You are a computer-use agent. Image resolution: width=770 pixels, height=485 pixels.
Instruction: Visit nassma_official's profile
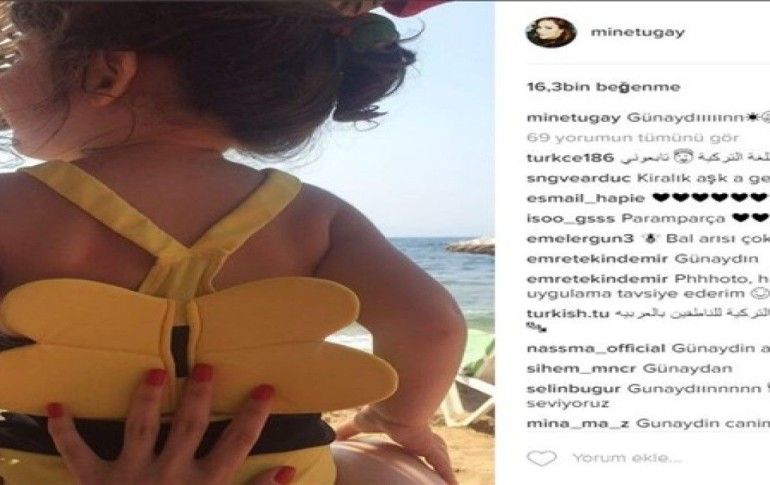point(596,349)
